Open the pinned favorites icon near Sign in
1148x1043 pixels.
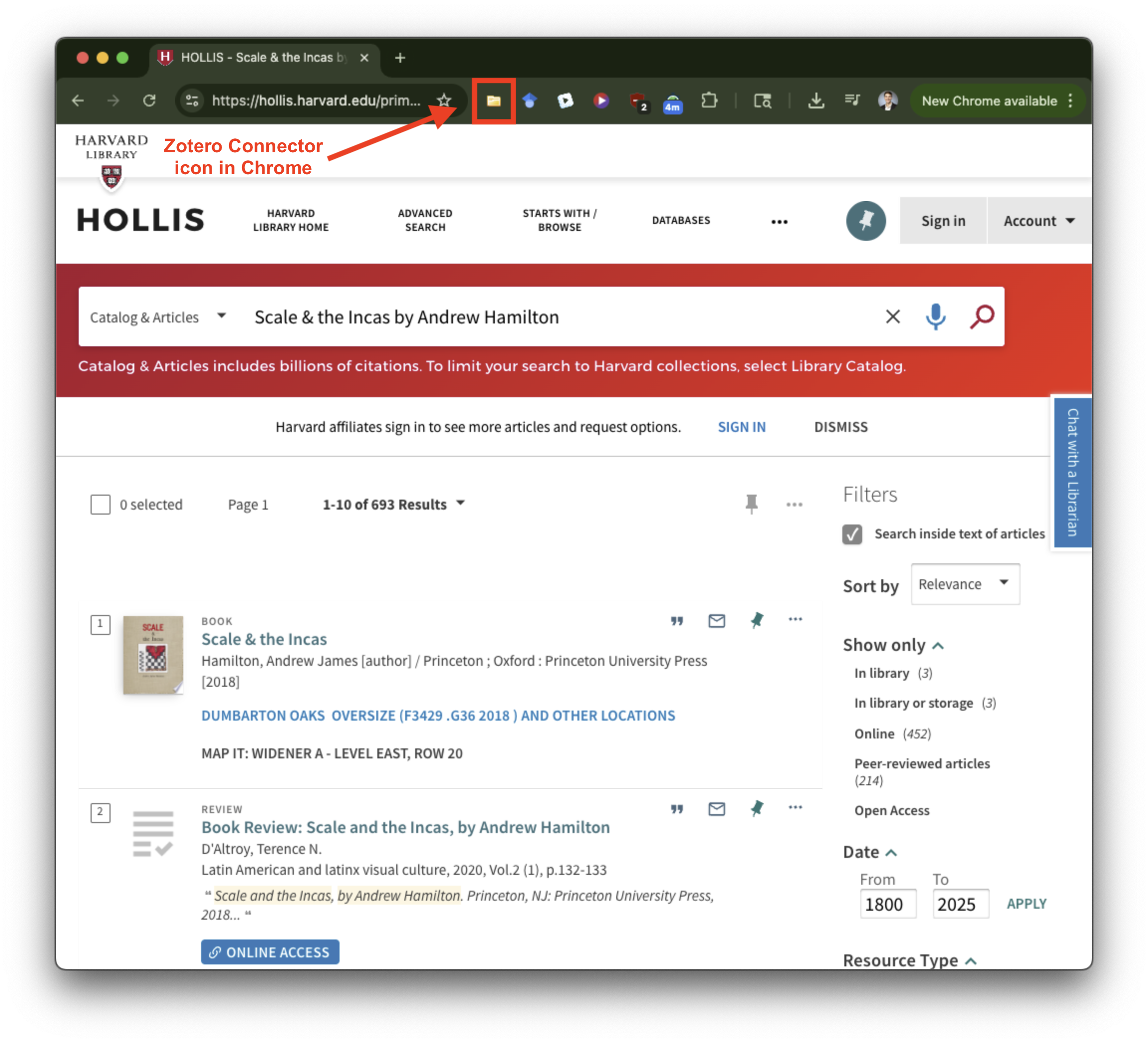[866, 221]
